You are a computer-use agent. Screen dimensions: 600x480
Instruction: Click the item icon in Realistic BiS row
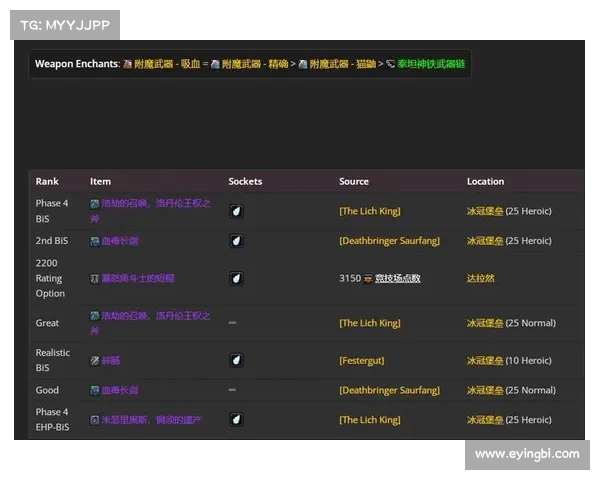tap(95, 360)
